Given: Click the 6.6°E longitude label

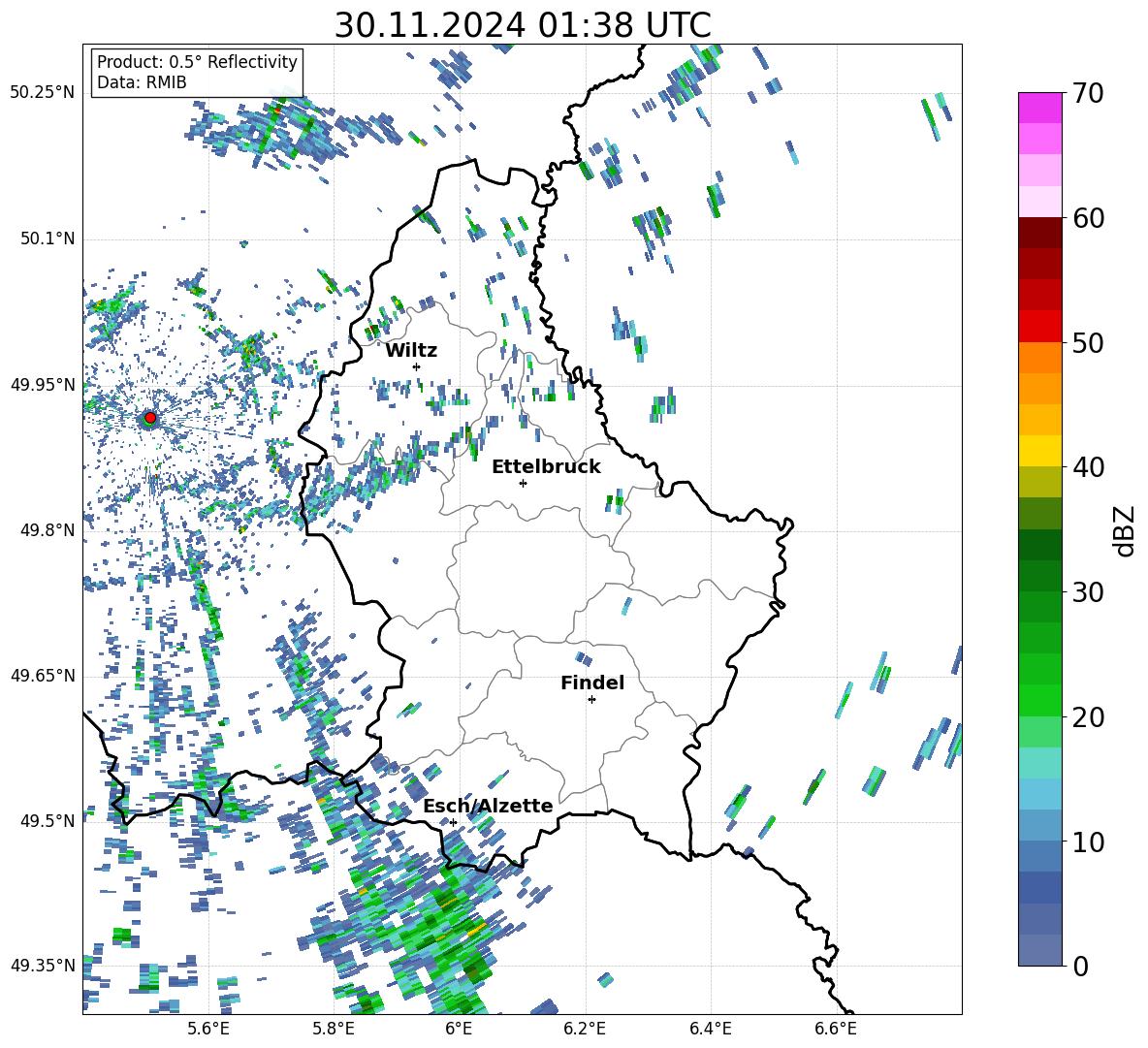Looking at the screenshot, I should point(836,1029).
